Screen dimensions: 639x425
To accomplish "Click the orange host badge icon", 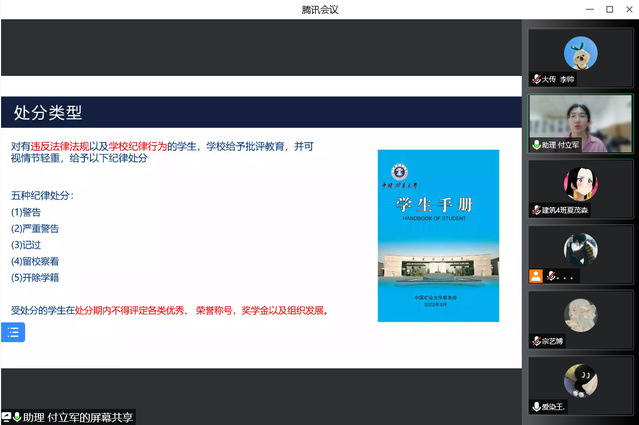I will click(537, 276).
